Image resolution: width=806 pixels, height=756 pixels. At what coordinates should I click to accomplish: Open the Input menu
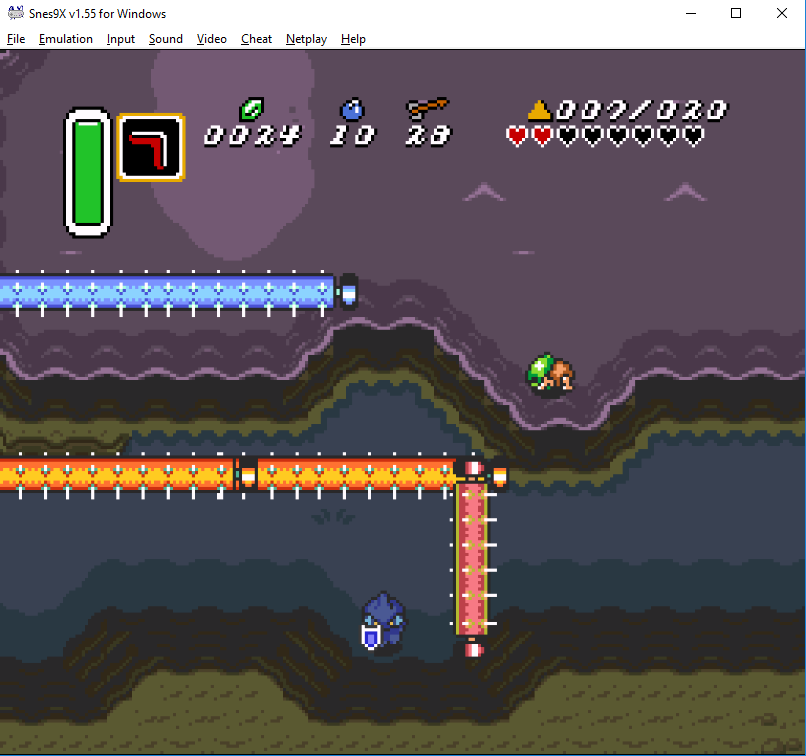(x=121, y=39)
